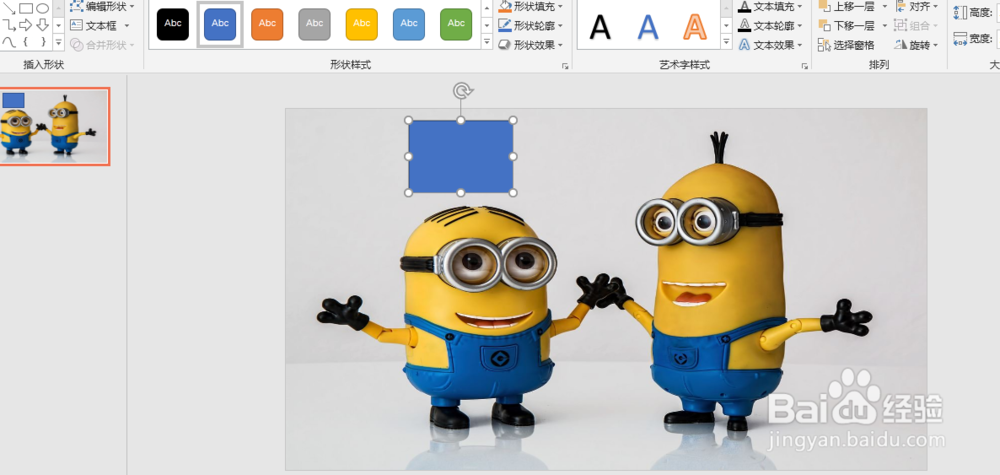Insert a right brace shape

[x=42, y=41]
